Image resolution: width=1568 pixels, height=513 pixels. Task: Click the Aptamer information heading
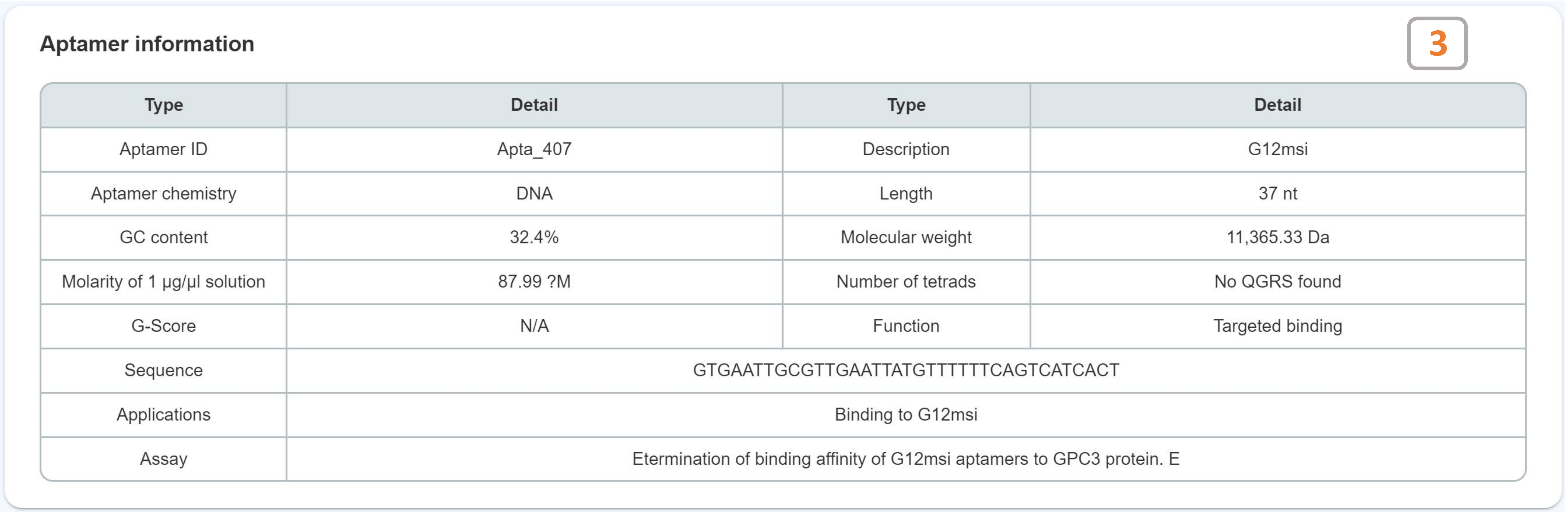click(147, 44)
